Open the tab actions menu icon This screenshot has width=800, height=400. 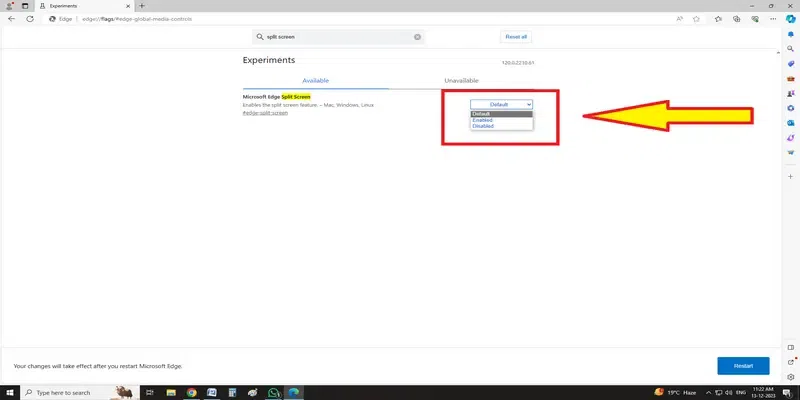click(x=24, y=6)
